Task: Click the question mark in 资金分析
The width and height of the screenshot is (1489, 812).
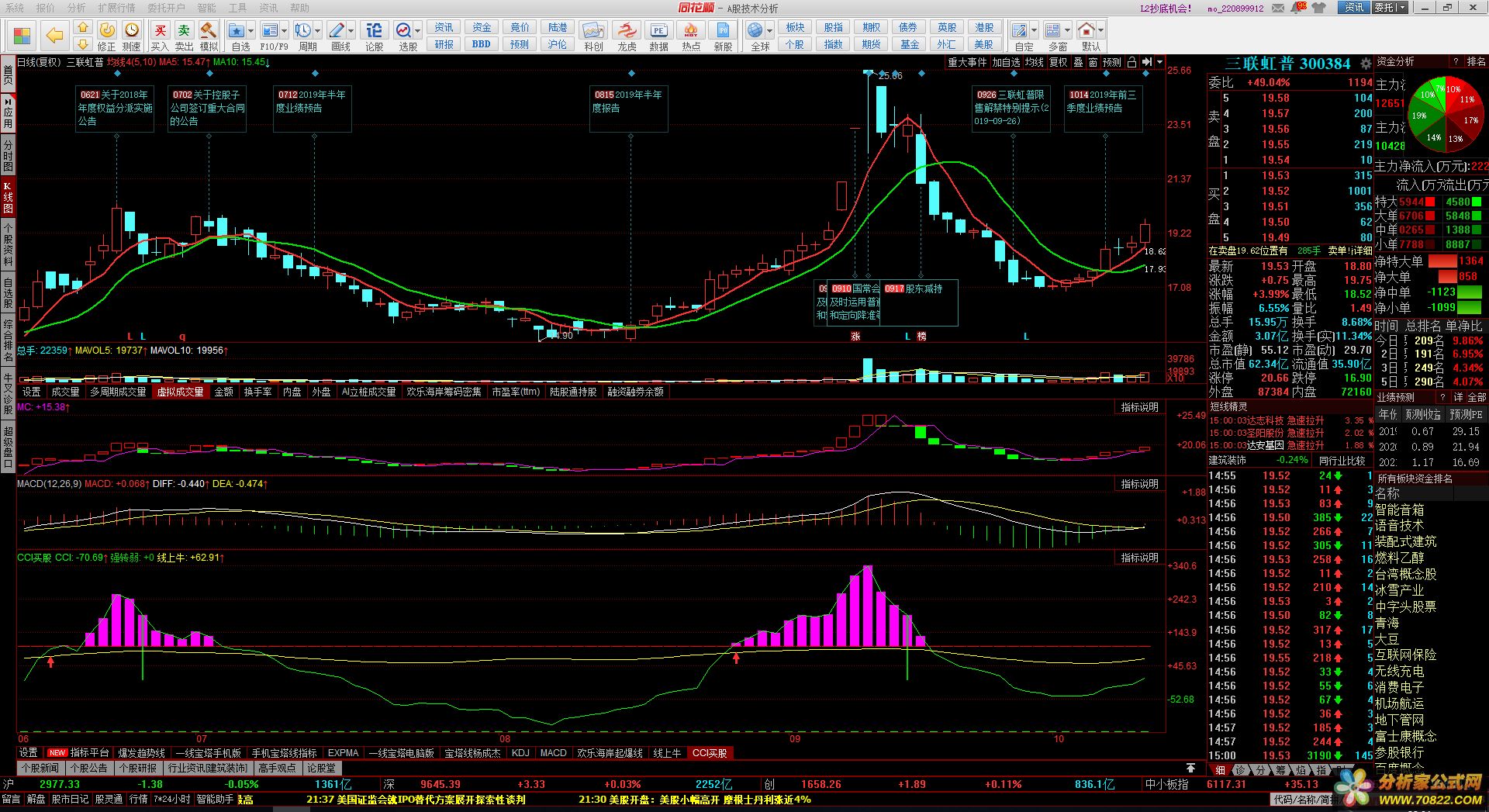Action: pyautogui.click(x=1456, y=61)
